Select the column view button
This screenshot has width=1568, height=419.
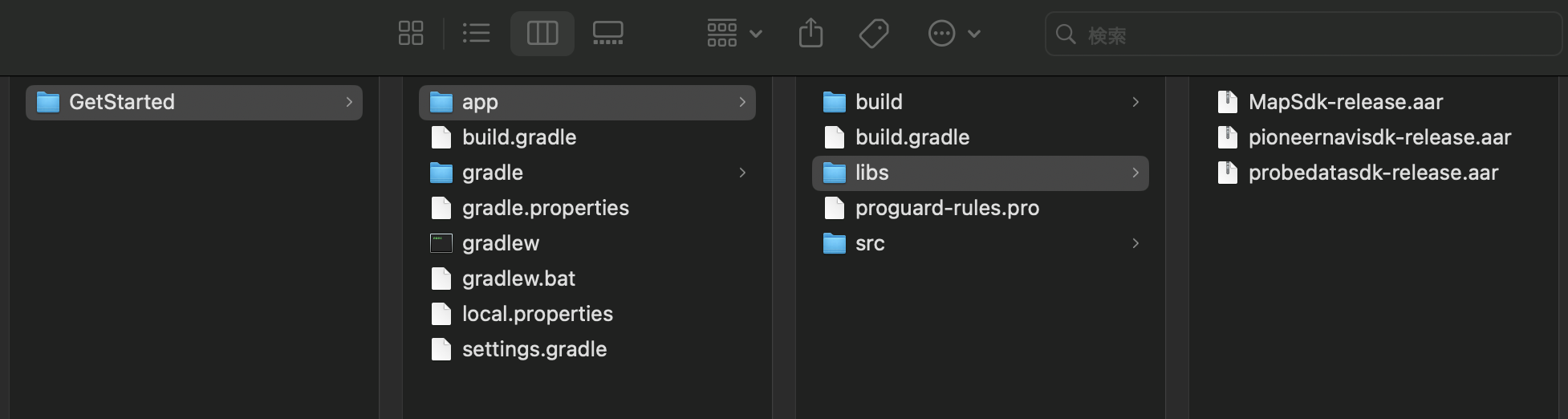coord(542,34)
